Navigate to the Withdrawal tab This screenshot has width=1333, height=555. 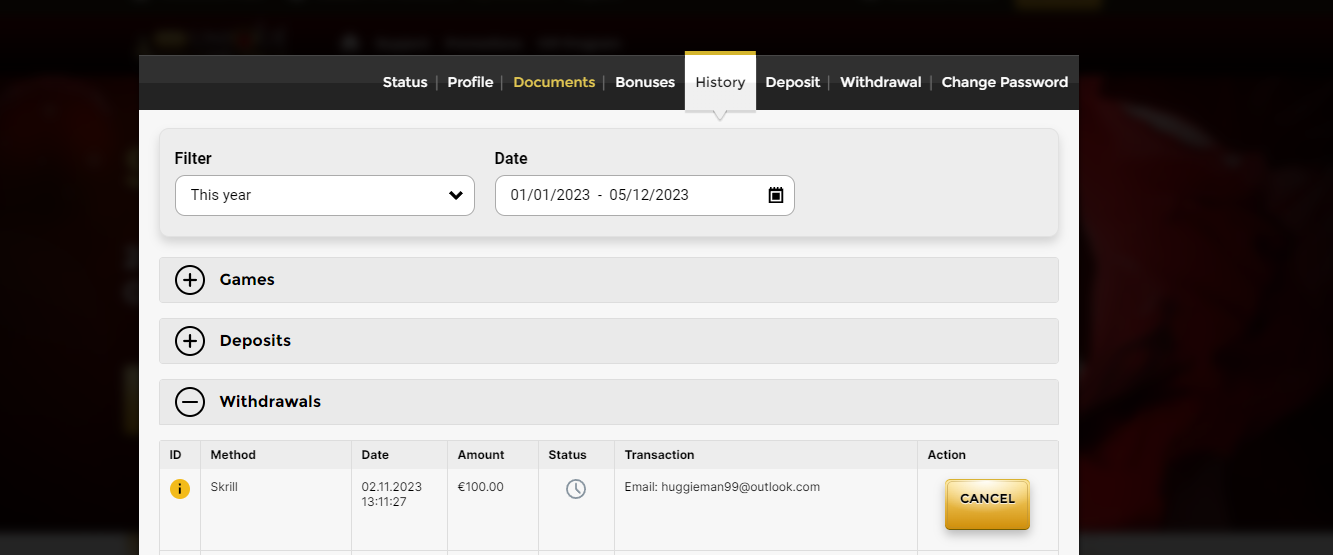pos(880,82)
